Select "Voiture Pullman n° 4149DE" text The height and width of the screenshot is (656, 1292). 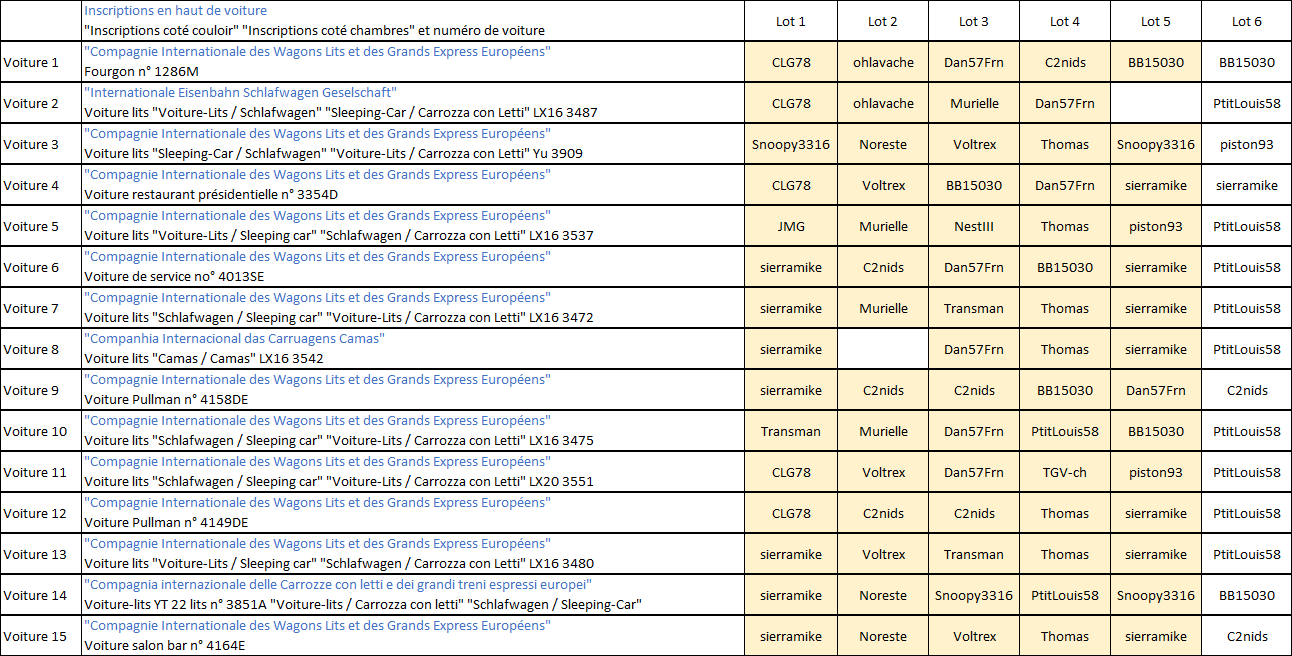(x=166, y=523)
